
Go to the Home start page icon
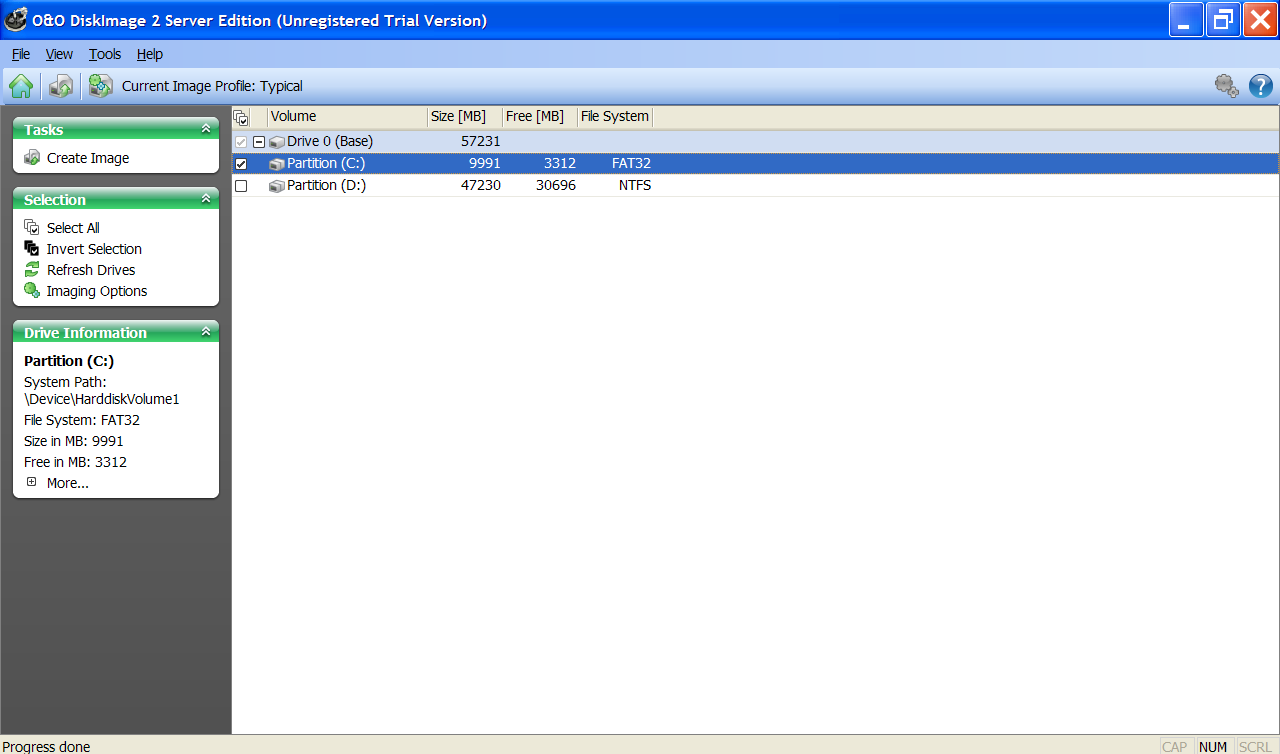(21, 86)
